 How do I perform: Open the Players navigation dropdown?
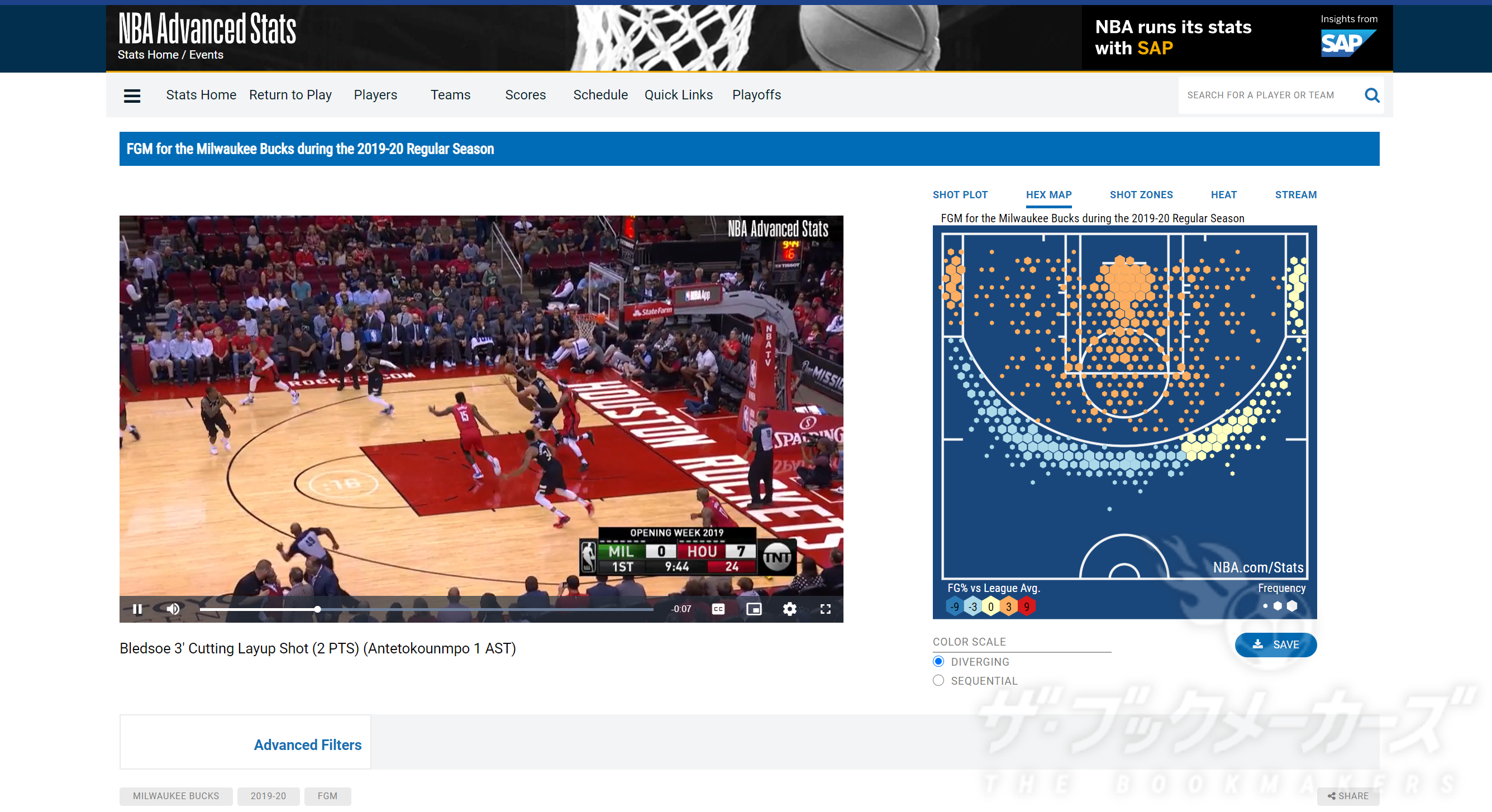(x=375, y=94)
